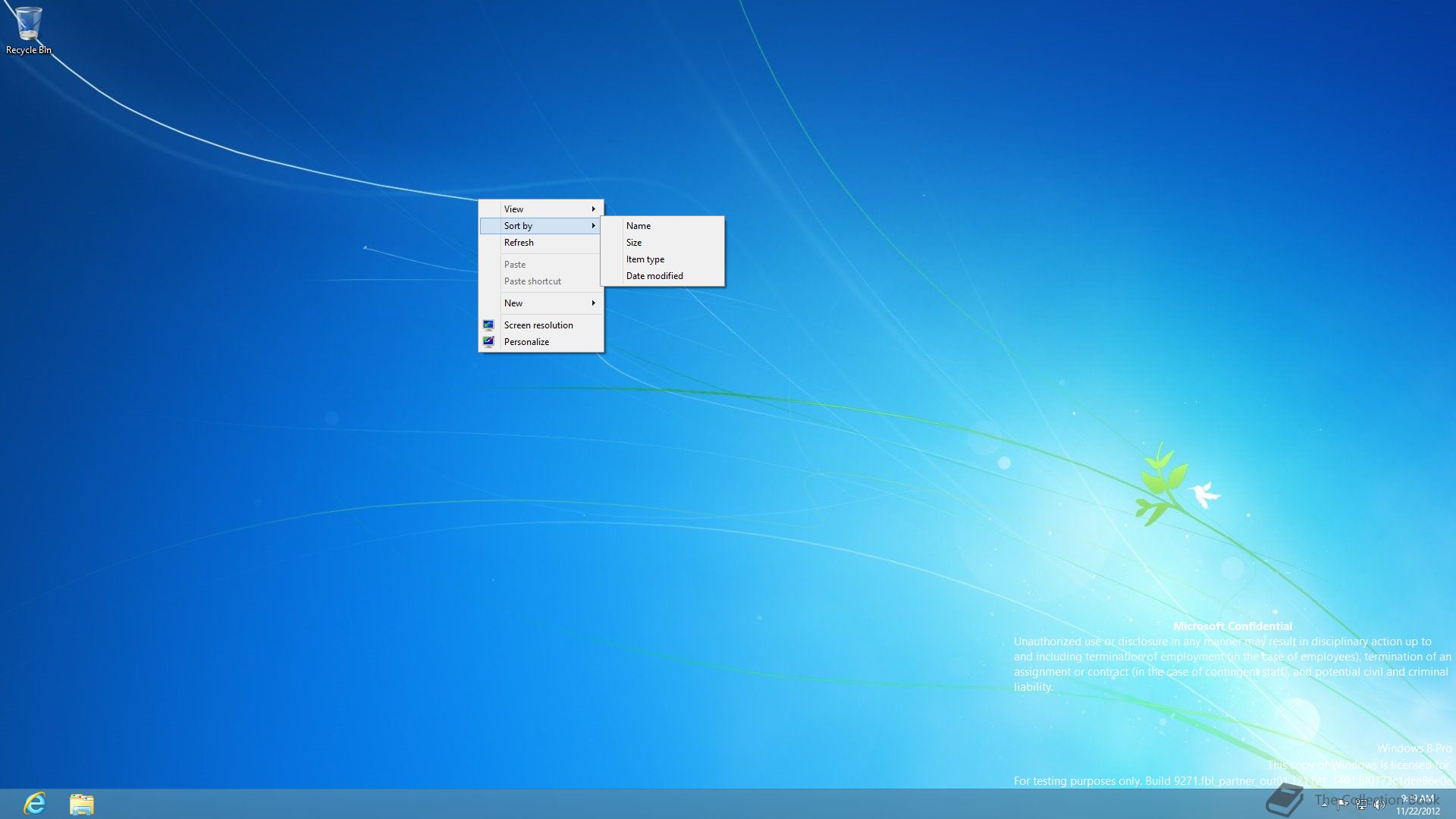
Task: Click the taskbar clock showing 11/22/2012
Action: 1418,805
